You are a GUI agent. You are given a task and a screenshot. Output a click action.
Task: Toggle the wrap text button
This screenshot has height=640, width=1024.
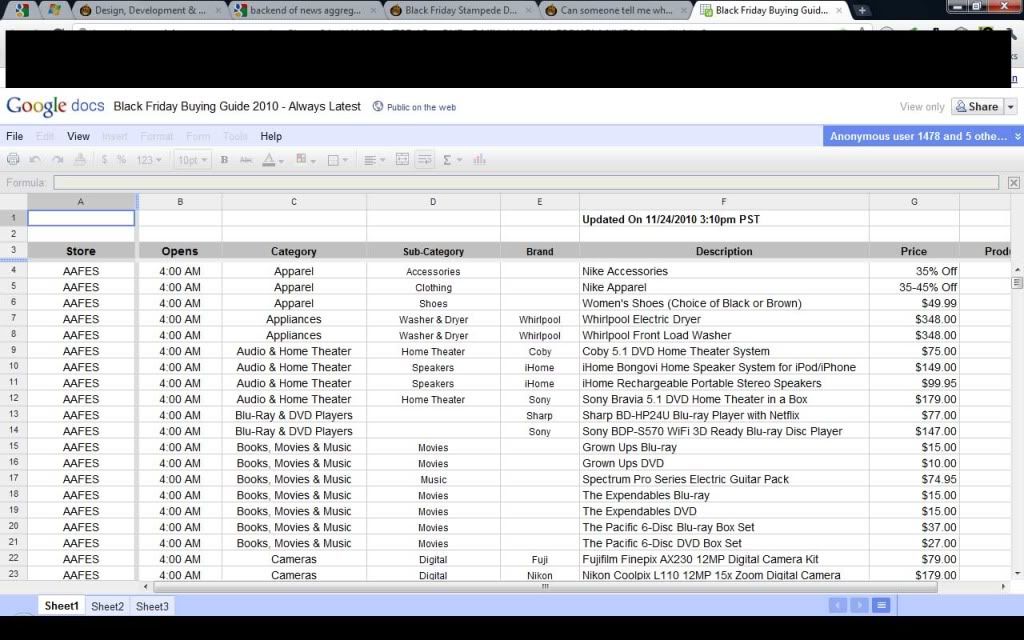point(424,159)
